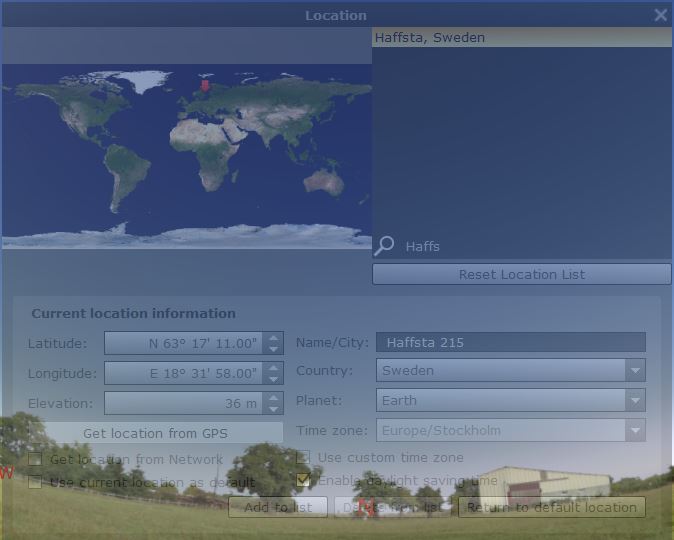The width and height of the screenshot is (674, 540).
Task: Raise elevation using the up arrow
Action: pyautogui.click(x=273, y=398)
